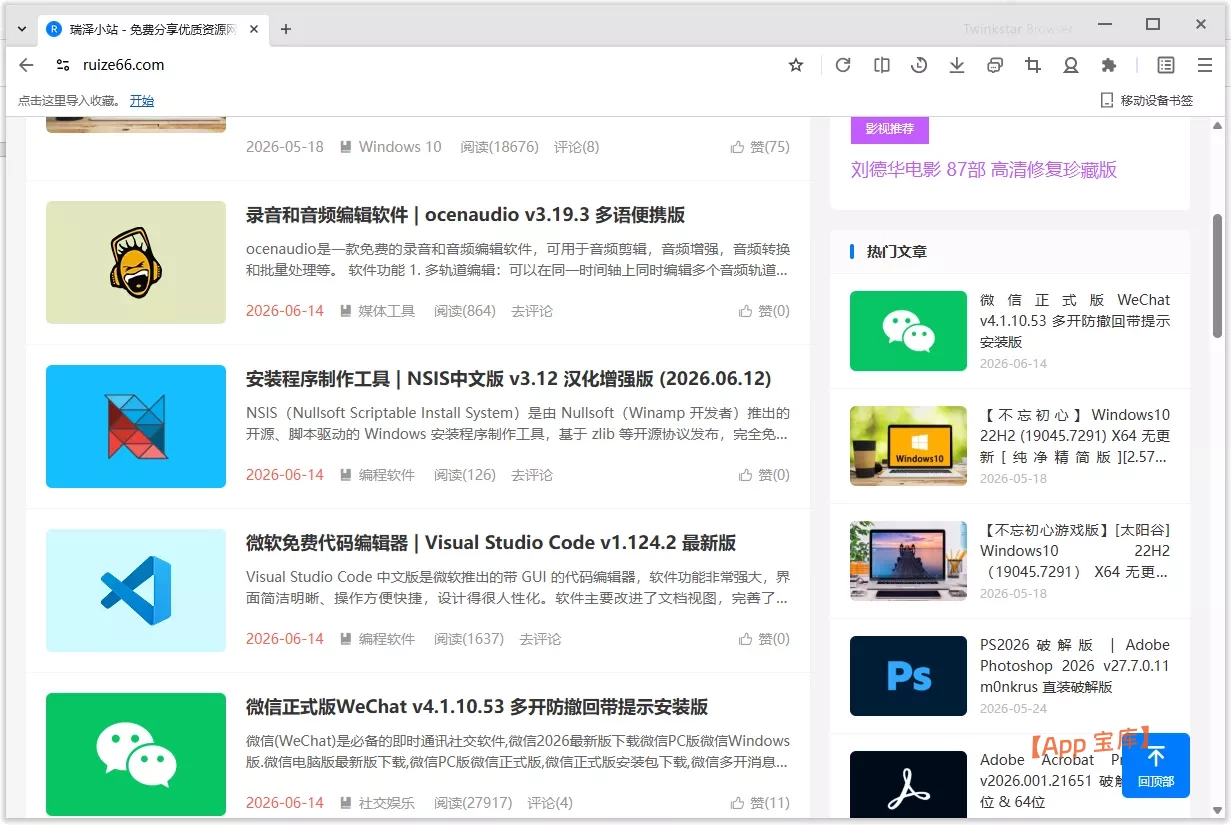The image size is (1231, 825).
Task: Like ocenaudio article via 赞(0)
Action: point(764,311)
